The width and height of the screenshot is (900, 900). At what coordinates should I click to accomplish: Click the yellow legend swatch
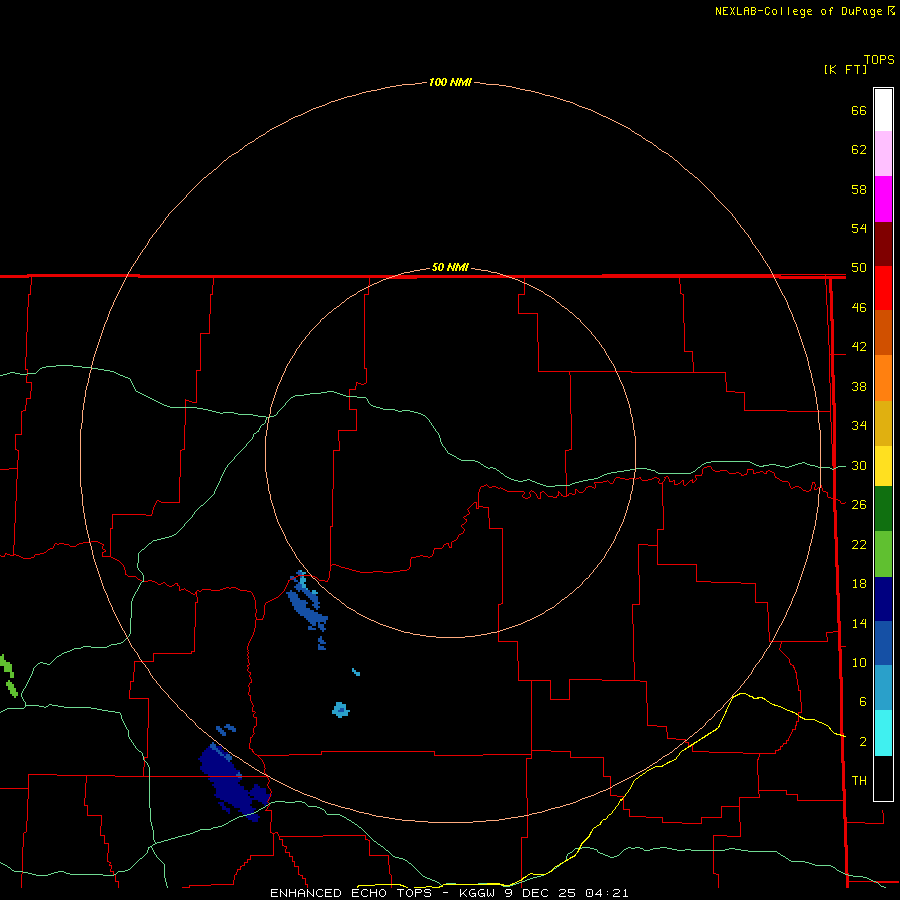883,466
